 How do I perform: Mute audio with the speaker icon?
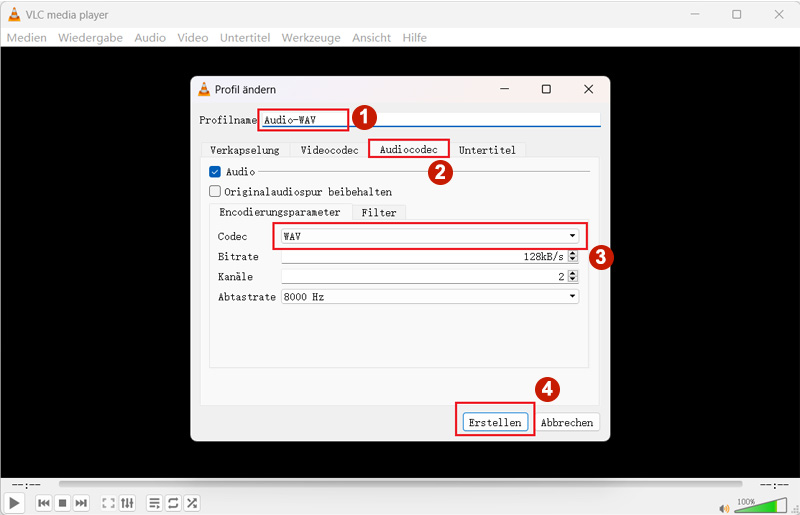coord(724,508)
